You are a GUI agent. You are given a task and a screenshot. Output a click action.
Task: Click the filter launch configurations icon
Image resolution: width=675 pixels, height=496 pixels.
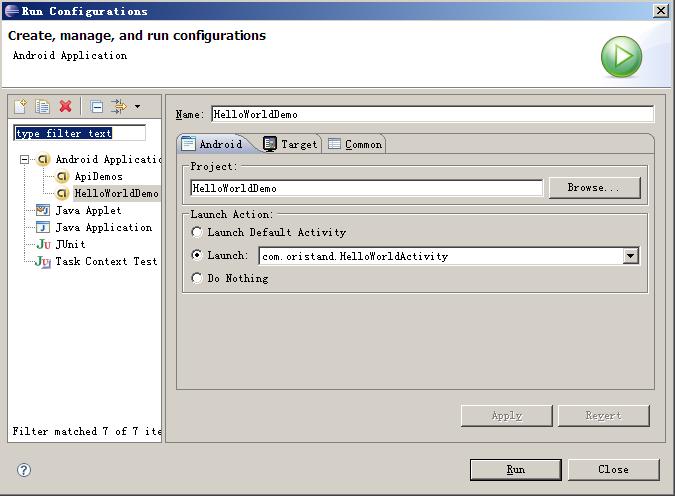118,106
